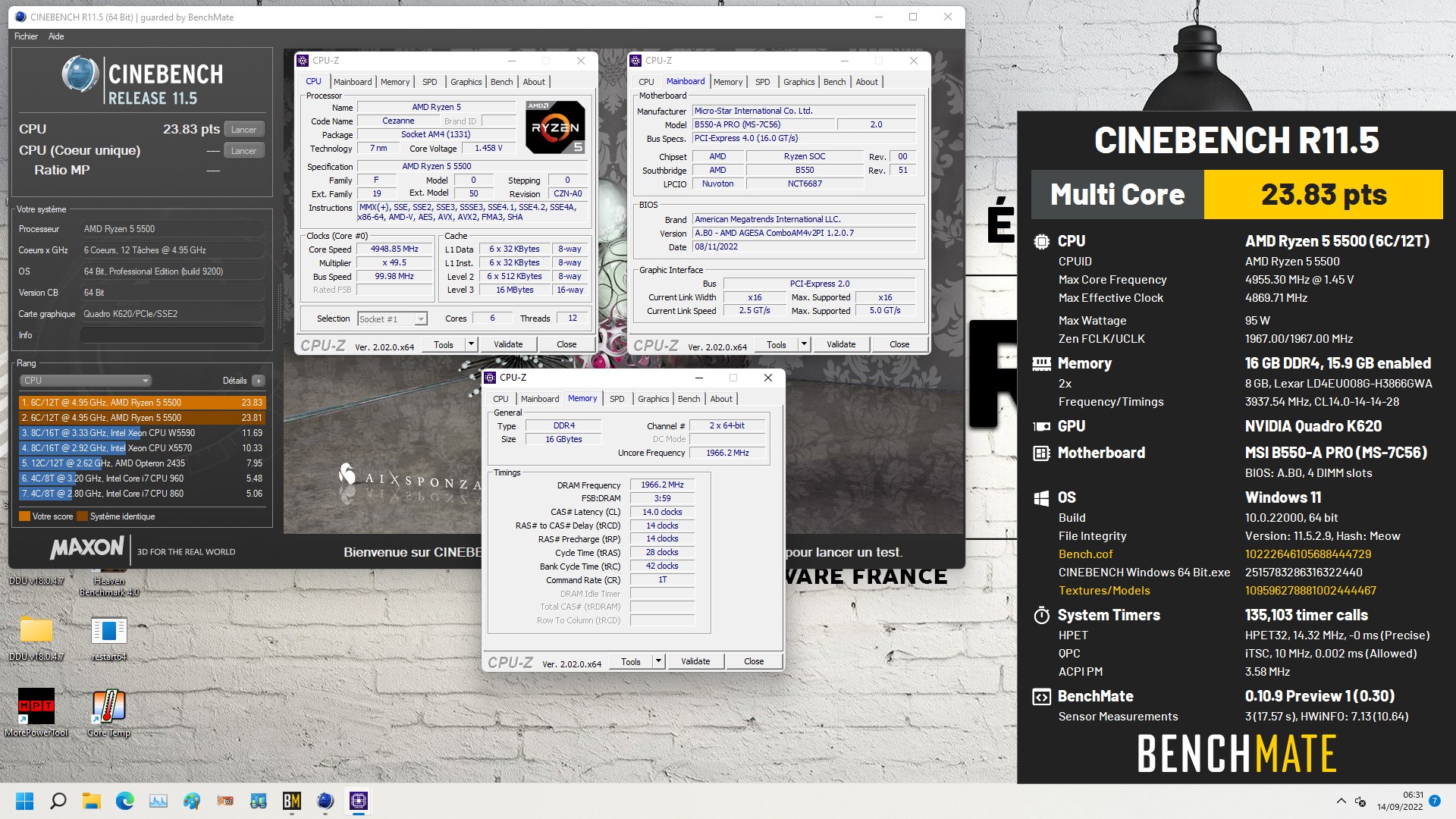Screen dimensions: 1456x819
Task: Select ranking row 7 Core i7 860
Action: [x=142, y=494]
